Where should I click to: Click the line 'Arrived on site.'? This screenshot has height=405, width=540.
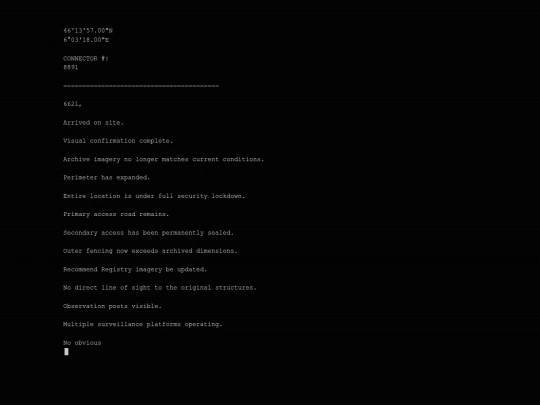coord(93,123)
